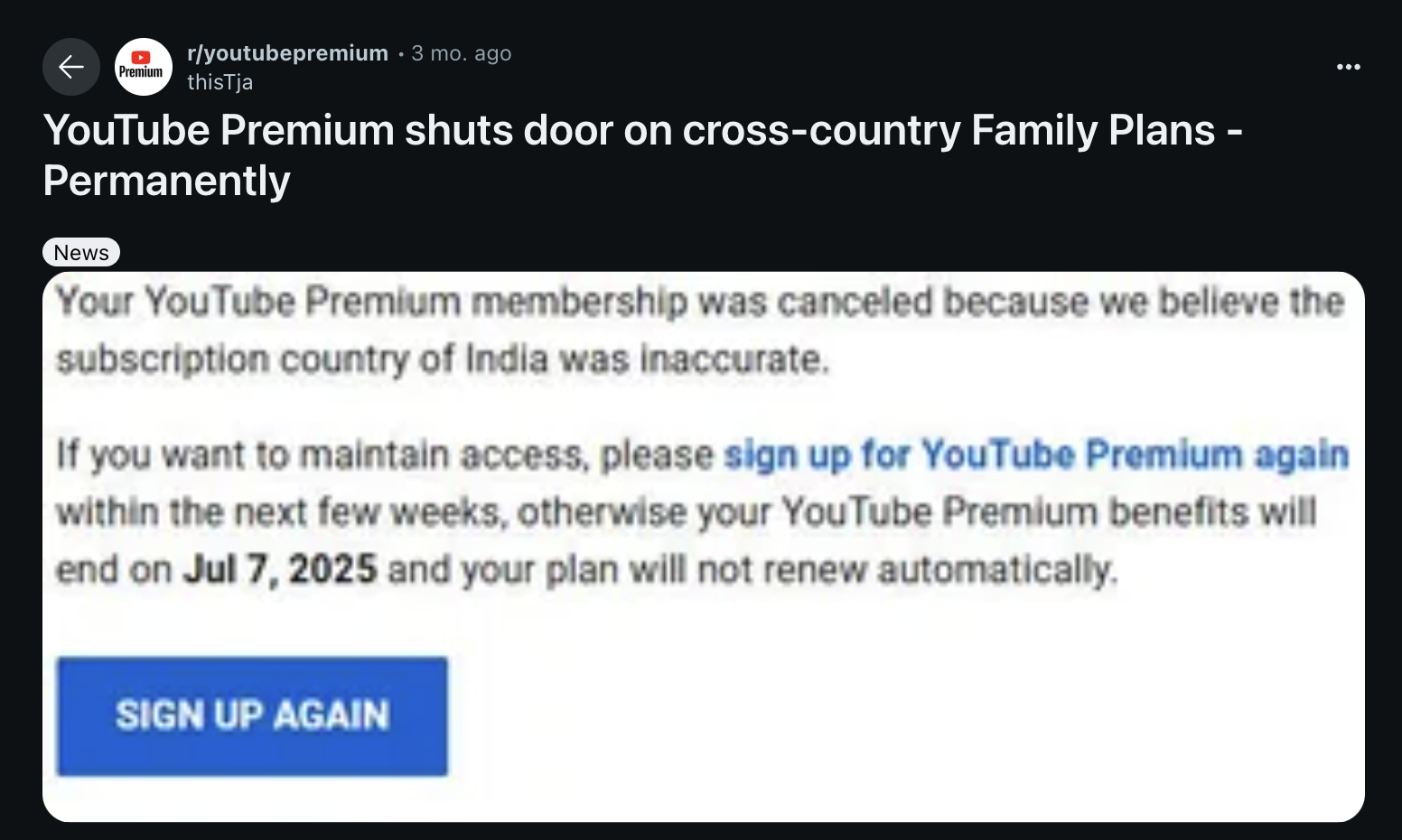
Task: Click the bold Jul 7, 2025 date
Action: coord(283,568)
